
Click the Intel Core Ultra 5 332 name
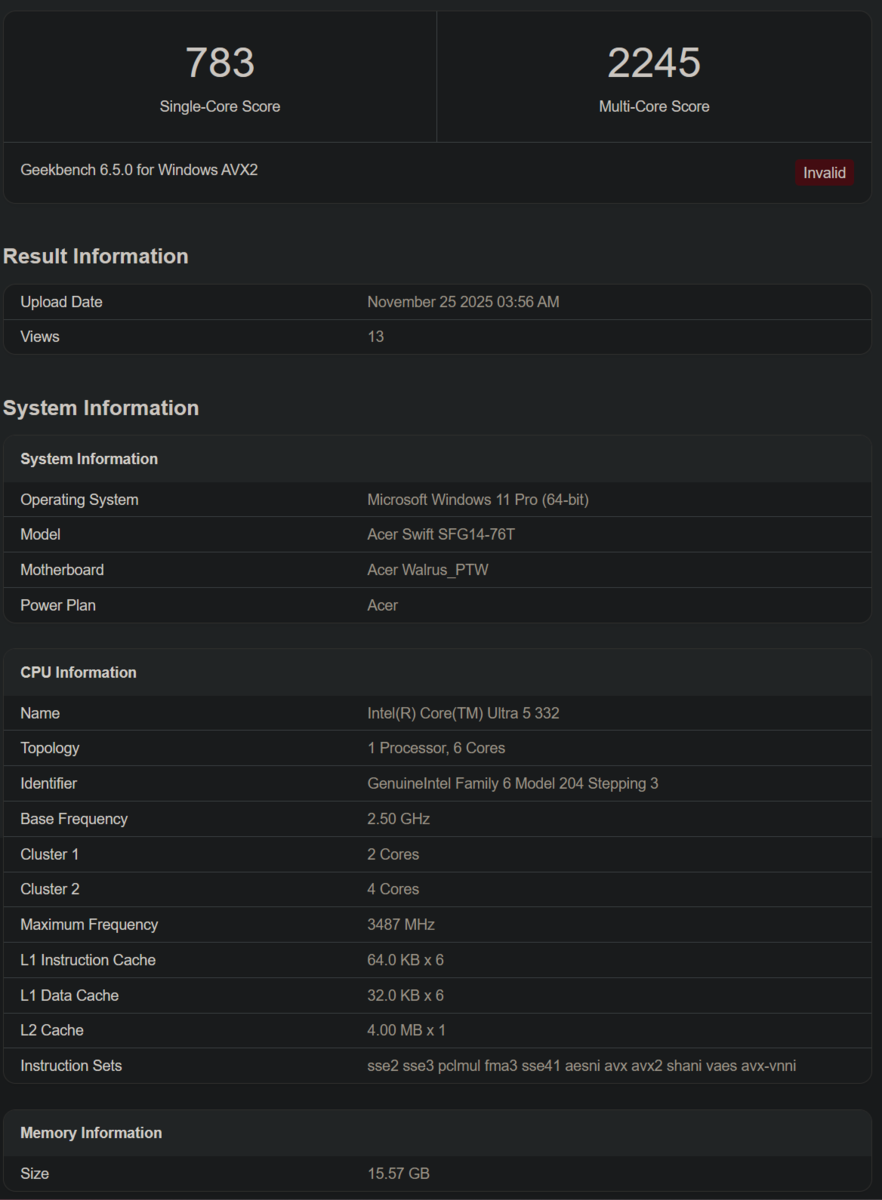(x=463, y=713)
